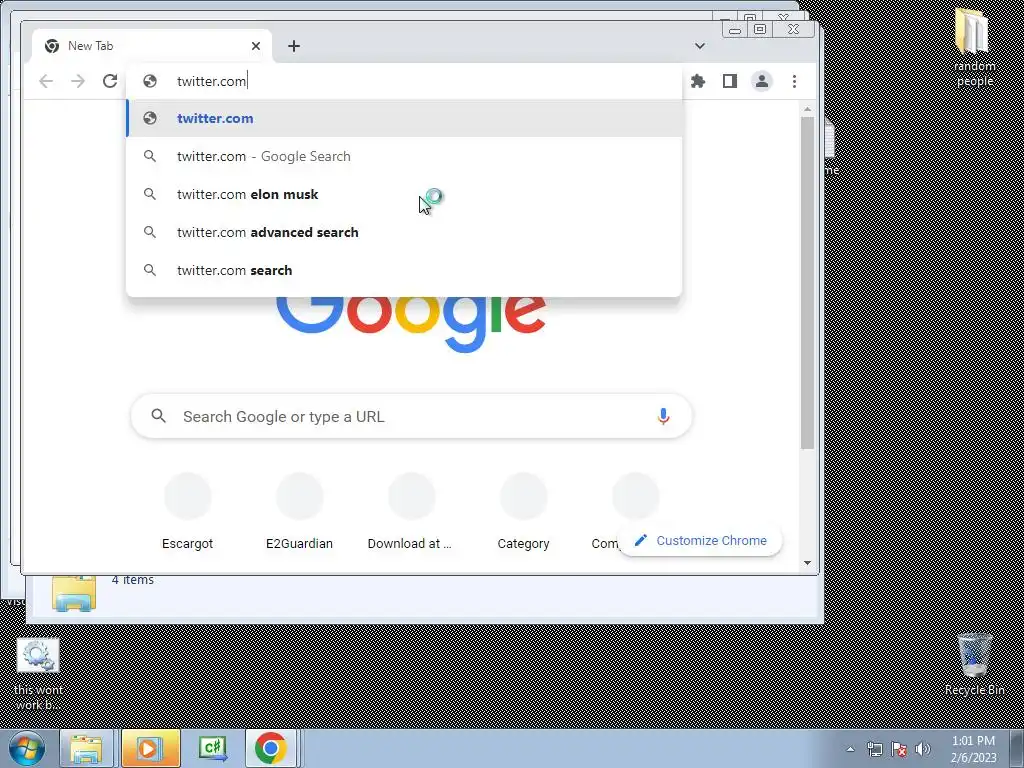Viewport: 1024px width, 768px height.
Task: Click the globe icon in the address bar
Action: [x=150, y=81]
